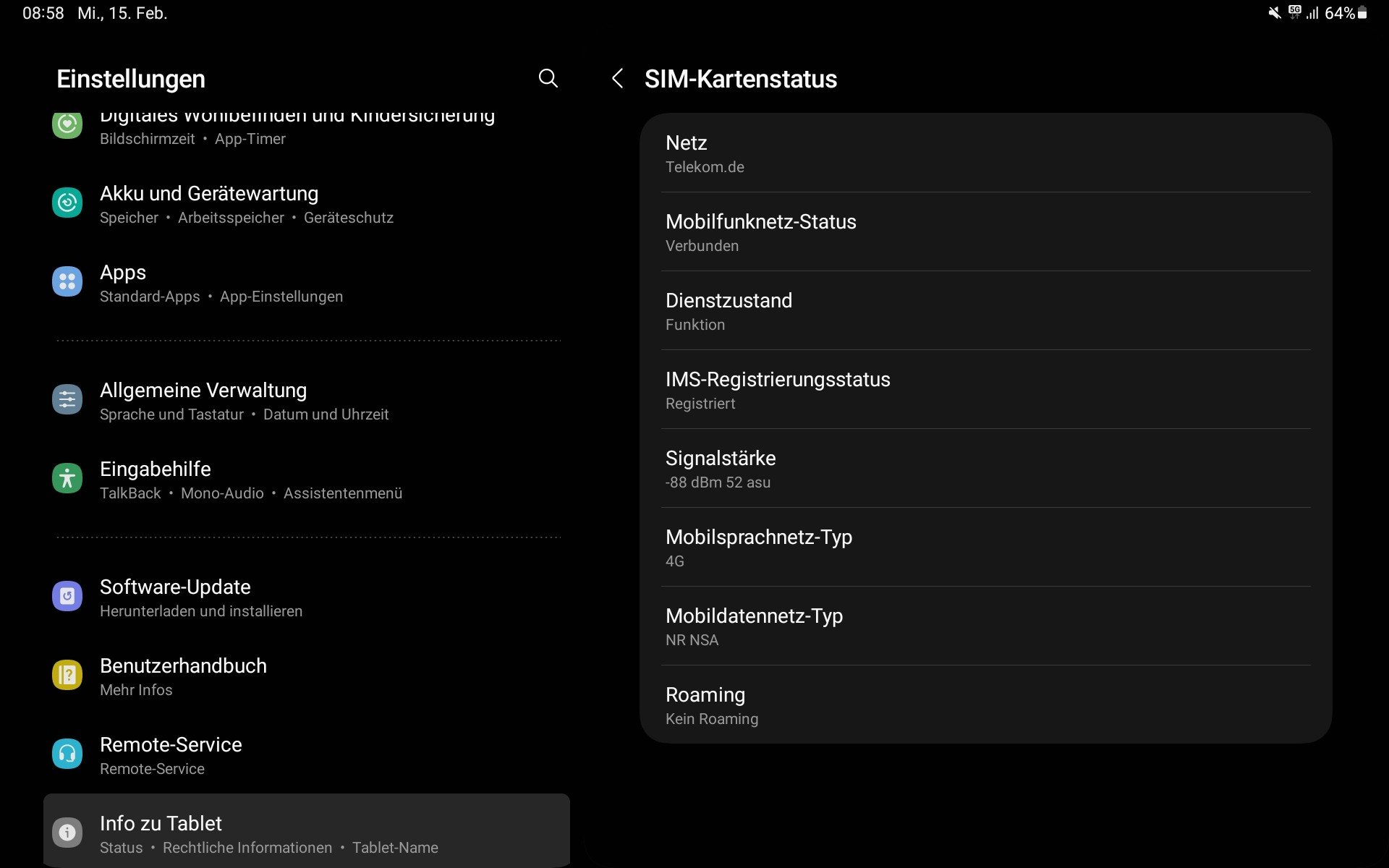Tap the Einstellungen heading text
Viewport: 1389px width, 868px height.
[x=131, y=79]
